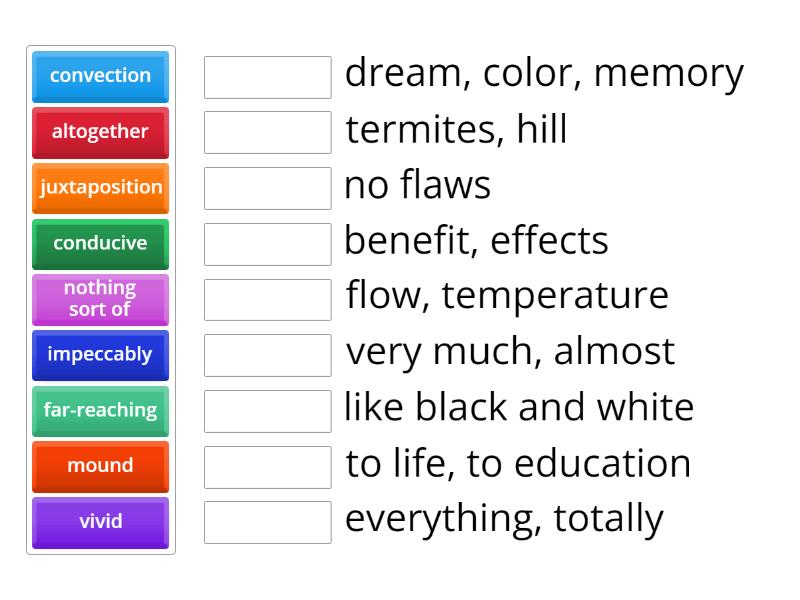Viewport: 800px width, 600px height.
Task: Select the empty box next to no flaws
Action: [266, 186]
